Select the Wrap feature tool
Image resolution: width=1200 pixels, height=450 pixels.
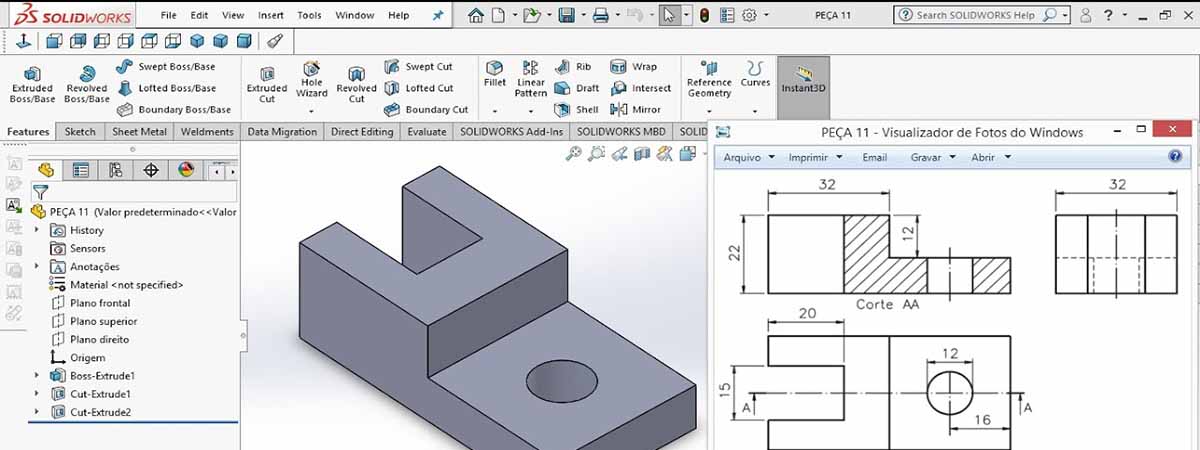tap(633, 66)
